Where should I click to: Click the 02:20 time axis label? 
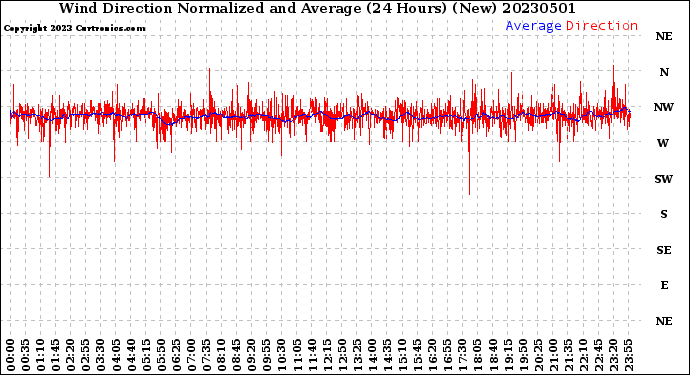pos(71,355)
